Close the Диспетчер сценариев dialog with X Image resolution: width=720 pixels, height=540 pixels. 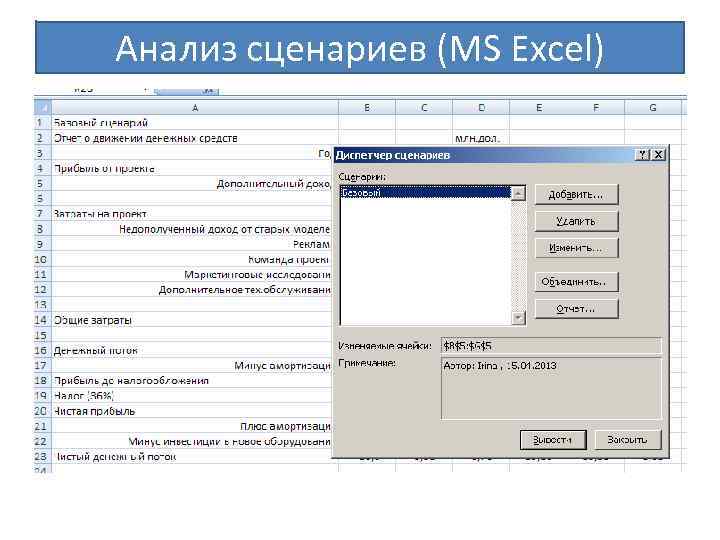658,155
